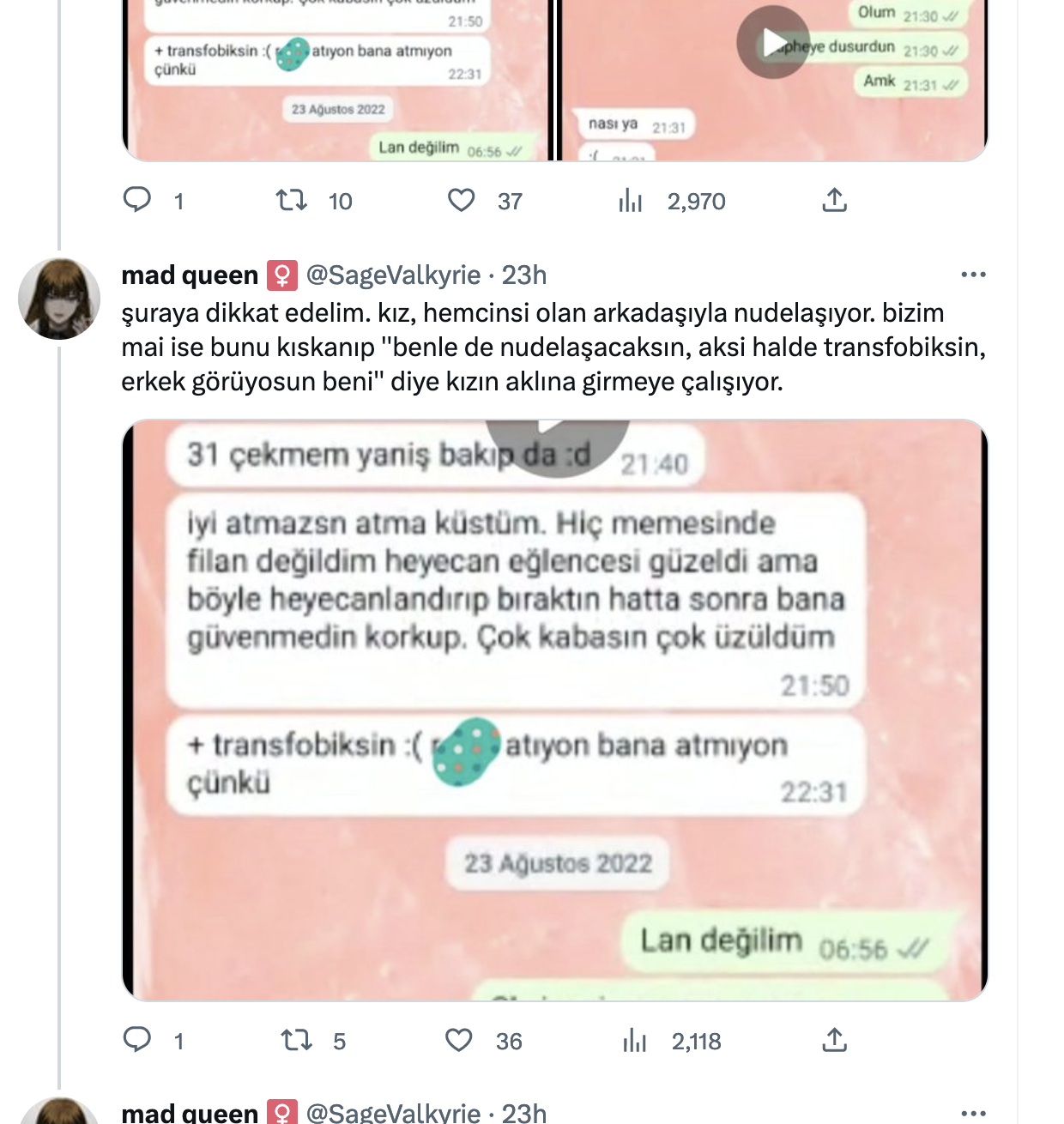Open more options for the bottom mad queen tweet
The width and height of the screenshot is (1064, 1124).
pos(973,1113)
